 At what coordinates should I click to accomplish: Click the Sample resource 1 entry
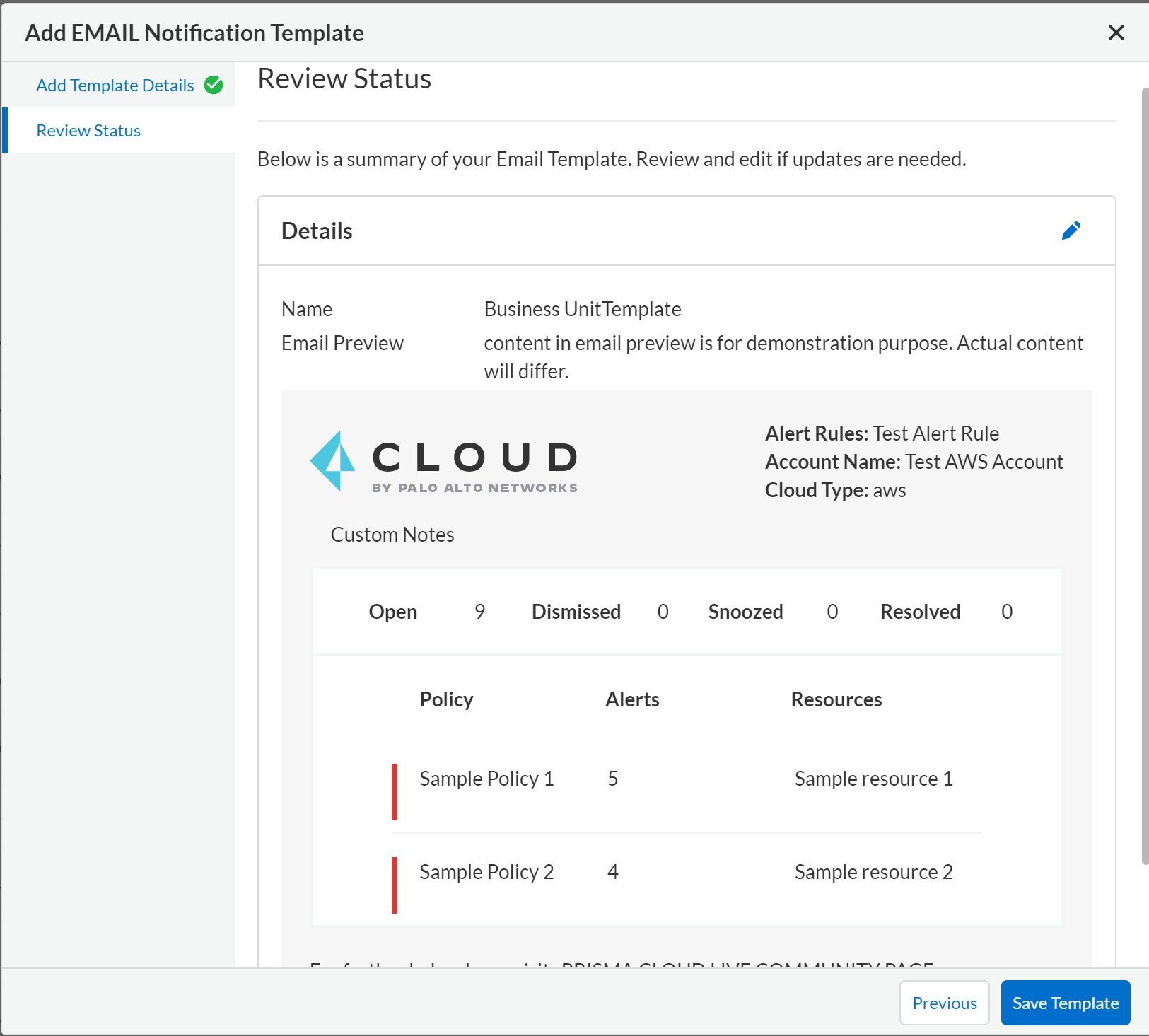[873, 779]
